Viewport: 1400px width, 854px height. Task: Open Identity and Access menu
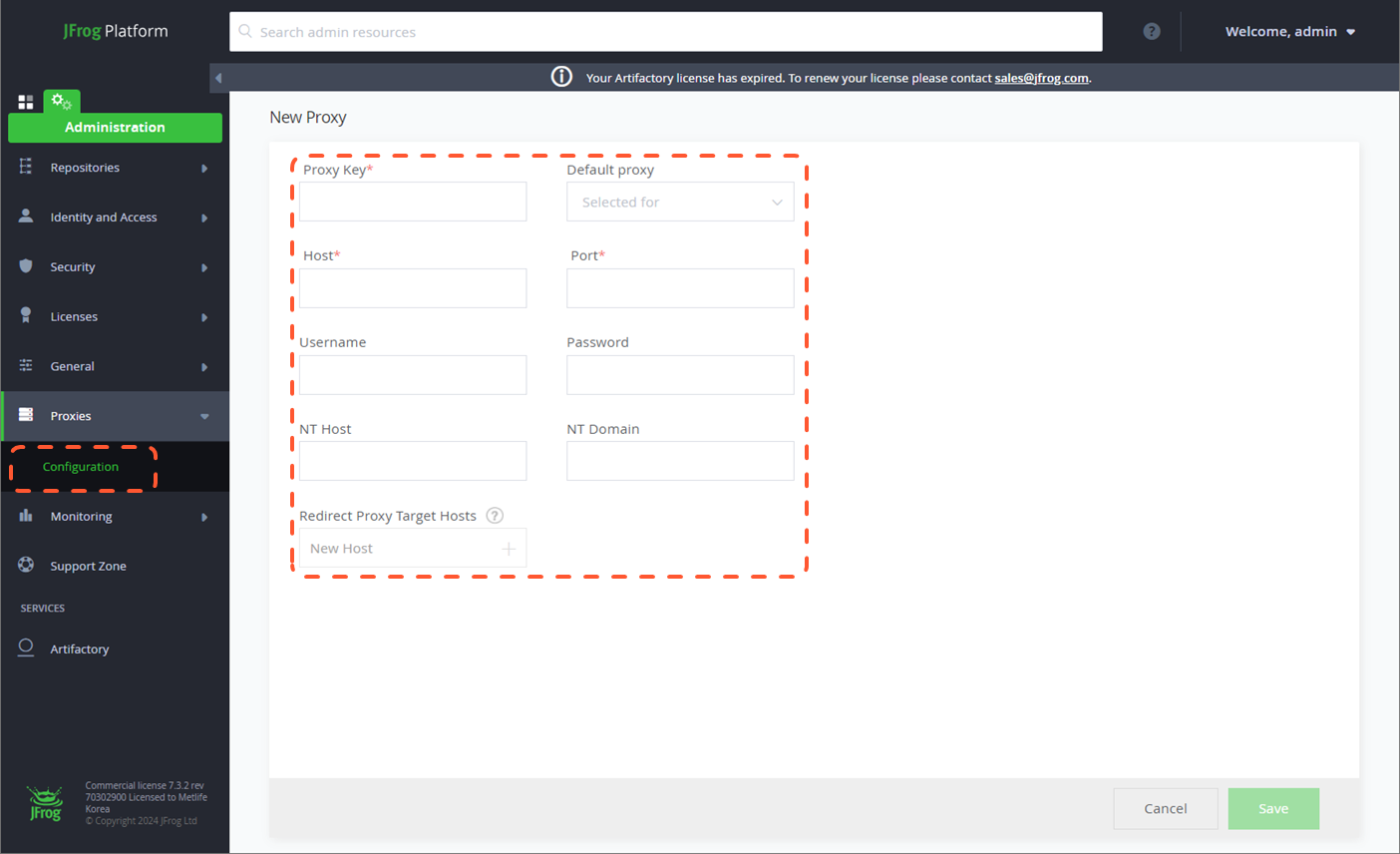104,217
